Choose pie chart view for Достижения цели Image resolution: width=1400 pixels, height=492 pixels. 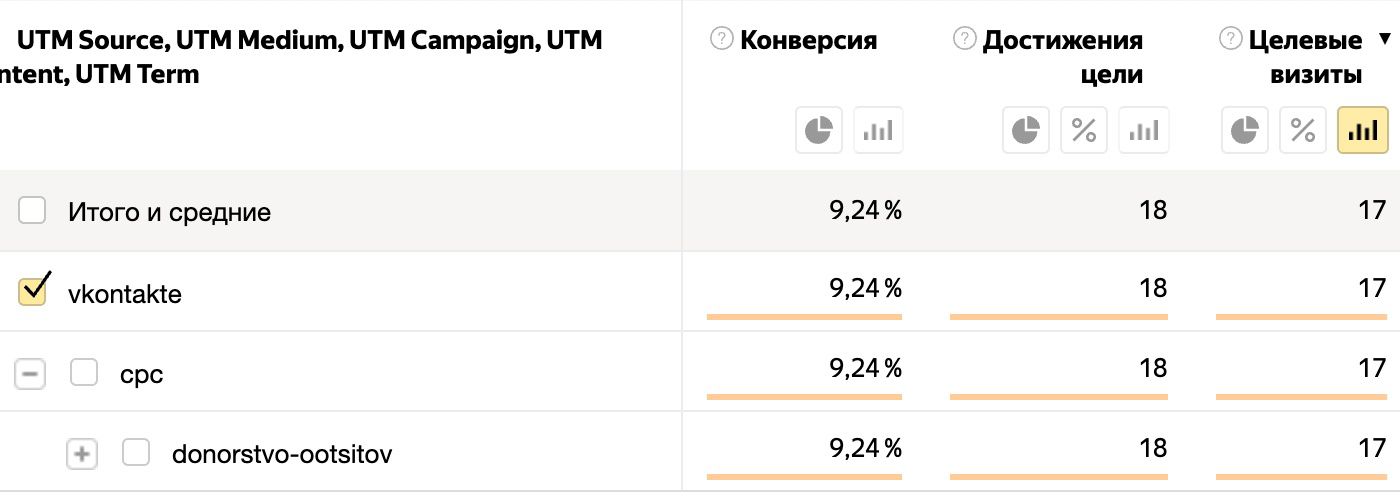coord(1026,130)
